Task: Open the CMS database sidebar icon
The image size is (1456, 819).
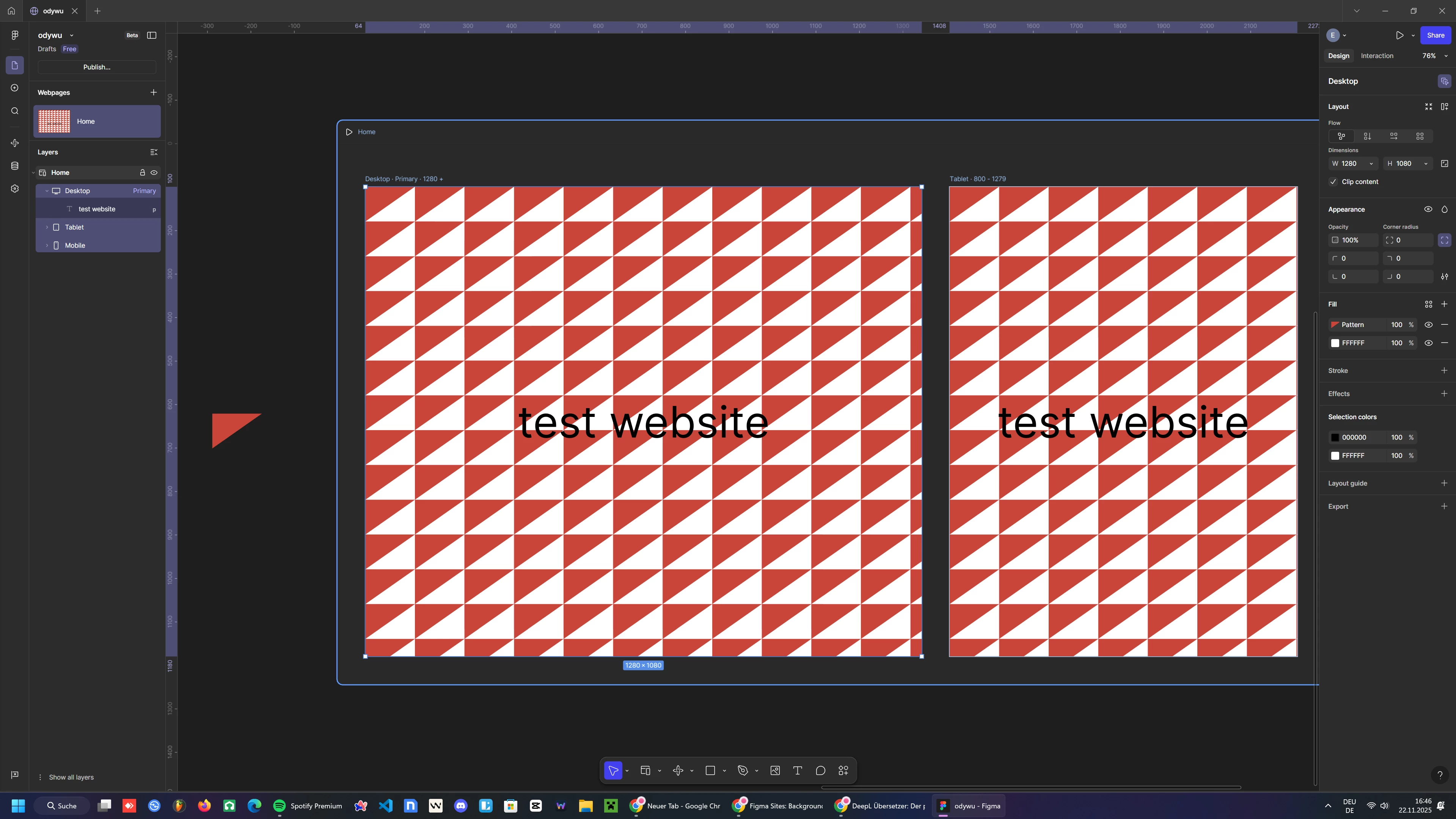Action: [x=15, y=166]
